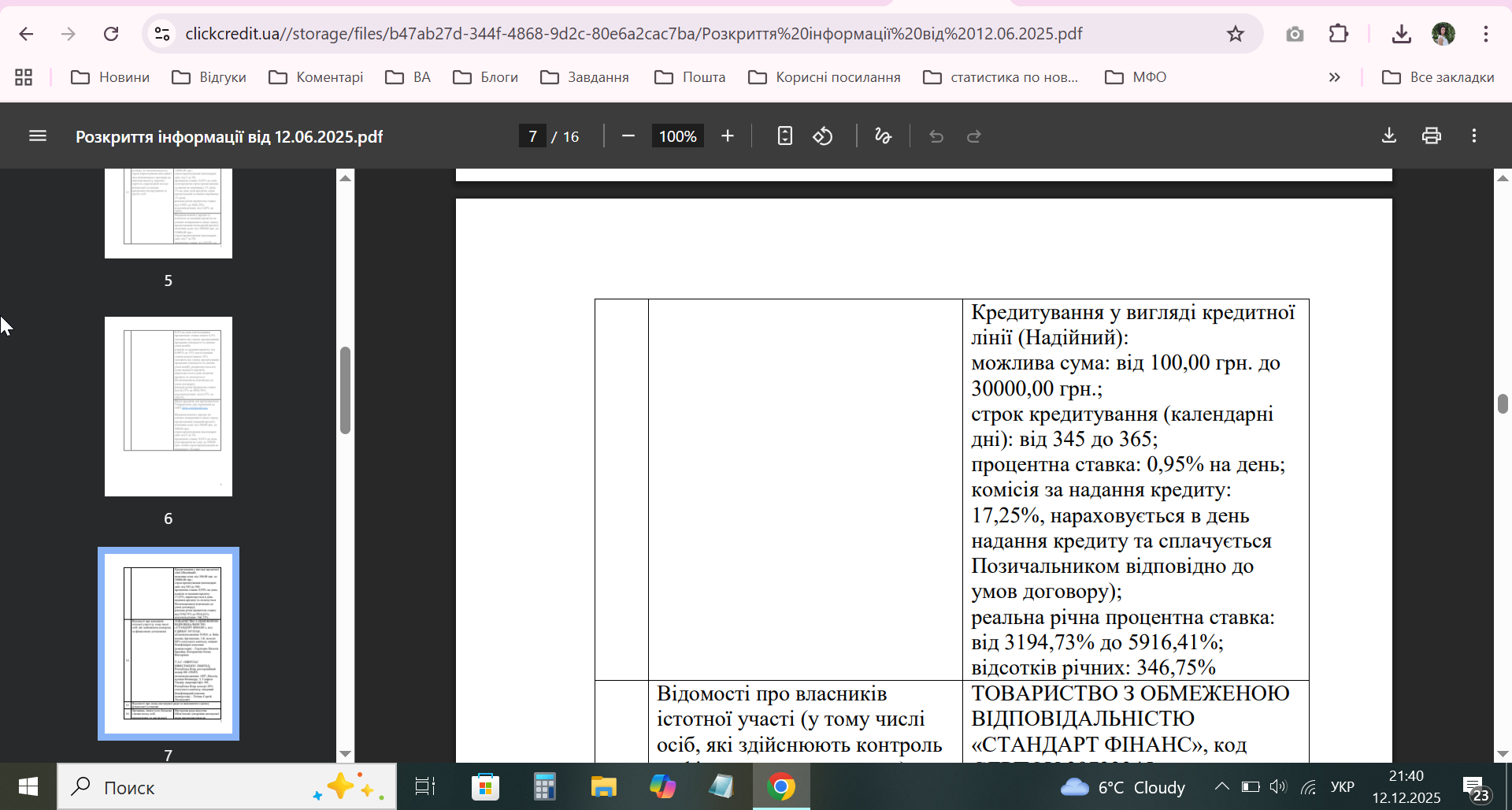Open Chrome three-dot menu
Viewport: 1512px width, 810px height.
click(1486, 34)
